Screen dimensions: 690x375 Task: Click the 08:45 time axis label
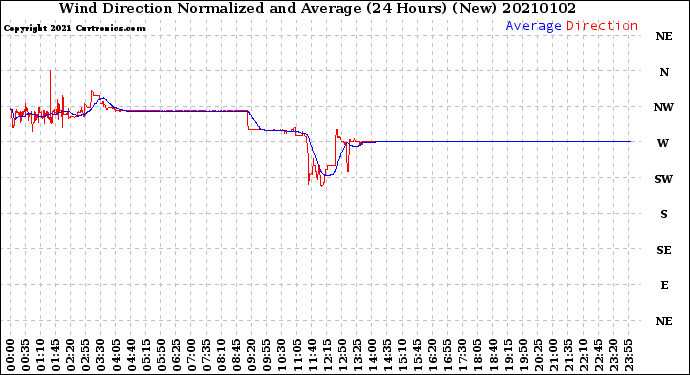pyautogui.click(x=237, y=355)
